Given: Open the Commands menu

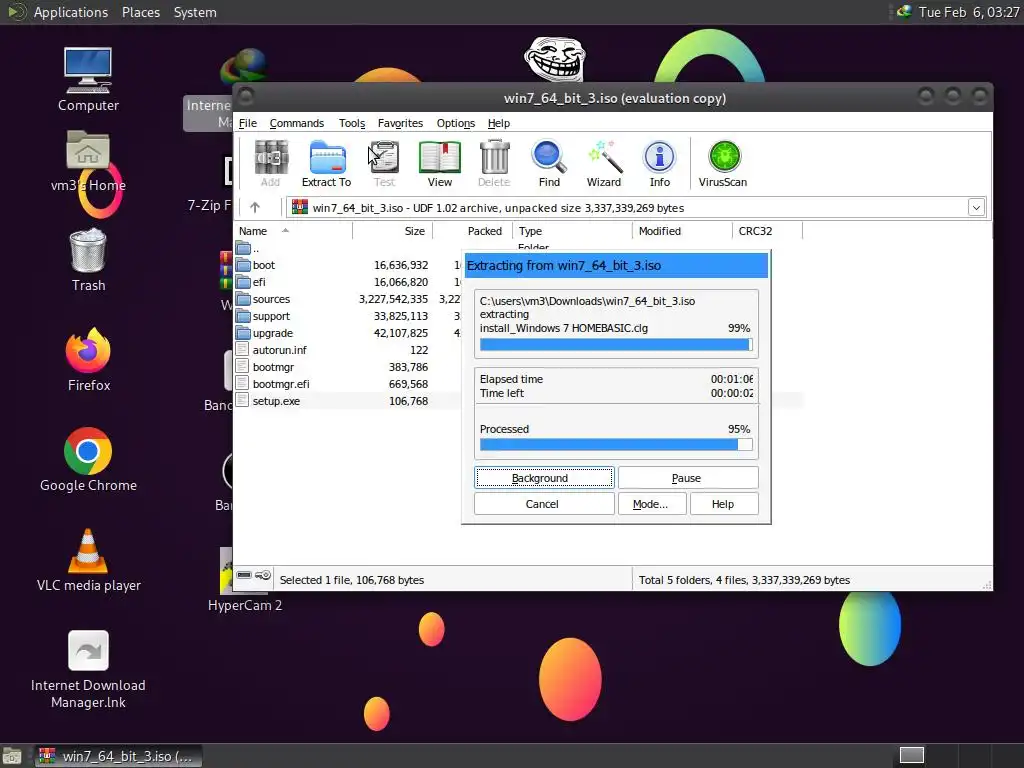Looking at the screenshot, I should point(296,123).
